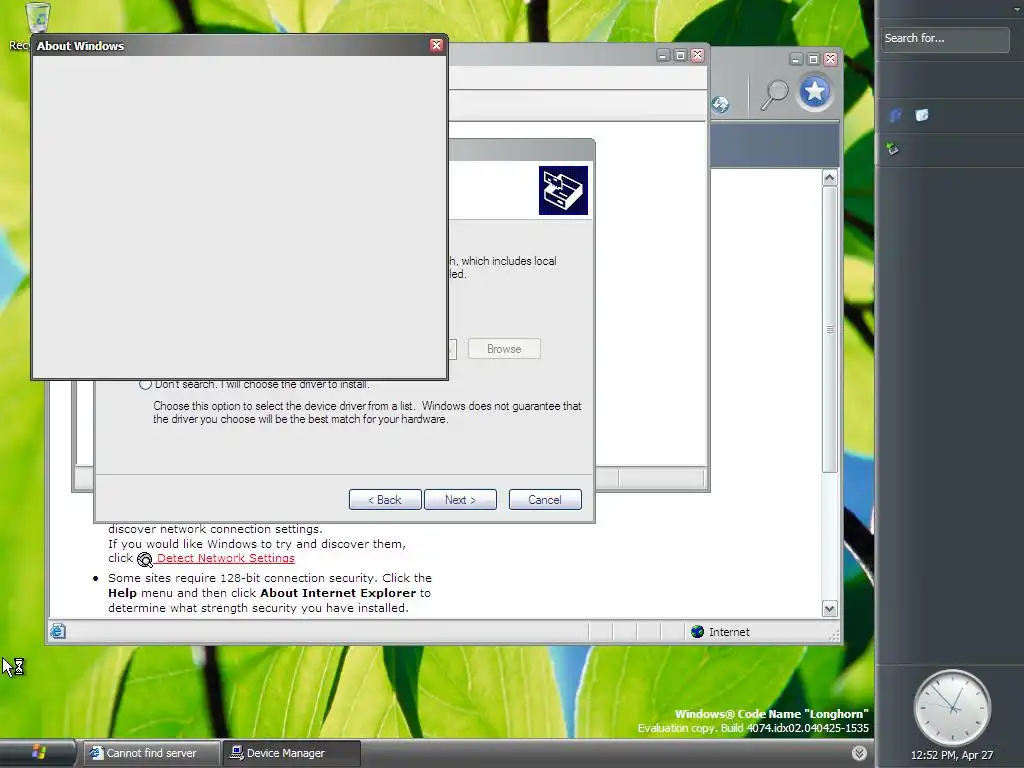Click the date and time text '12:52 PM, Apr 27'

pos(952,755)
